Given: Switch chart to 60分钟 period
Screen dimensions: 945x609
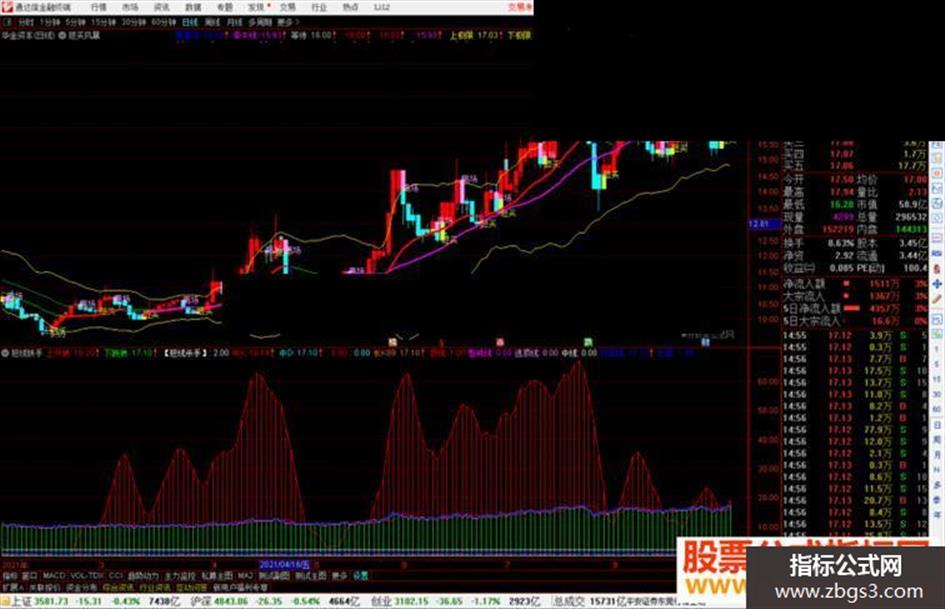Looking at the screenshot, I should coord(163,22).
